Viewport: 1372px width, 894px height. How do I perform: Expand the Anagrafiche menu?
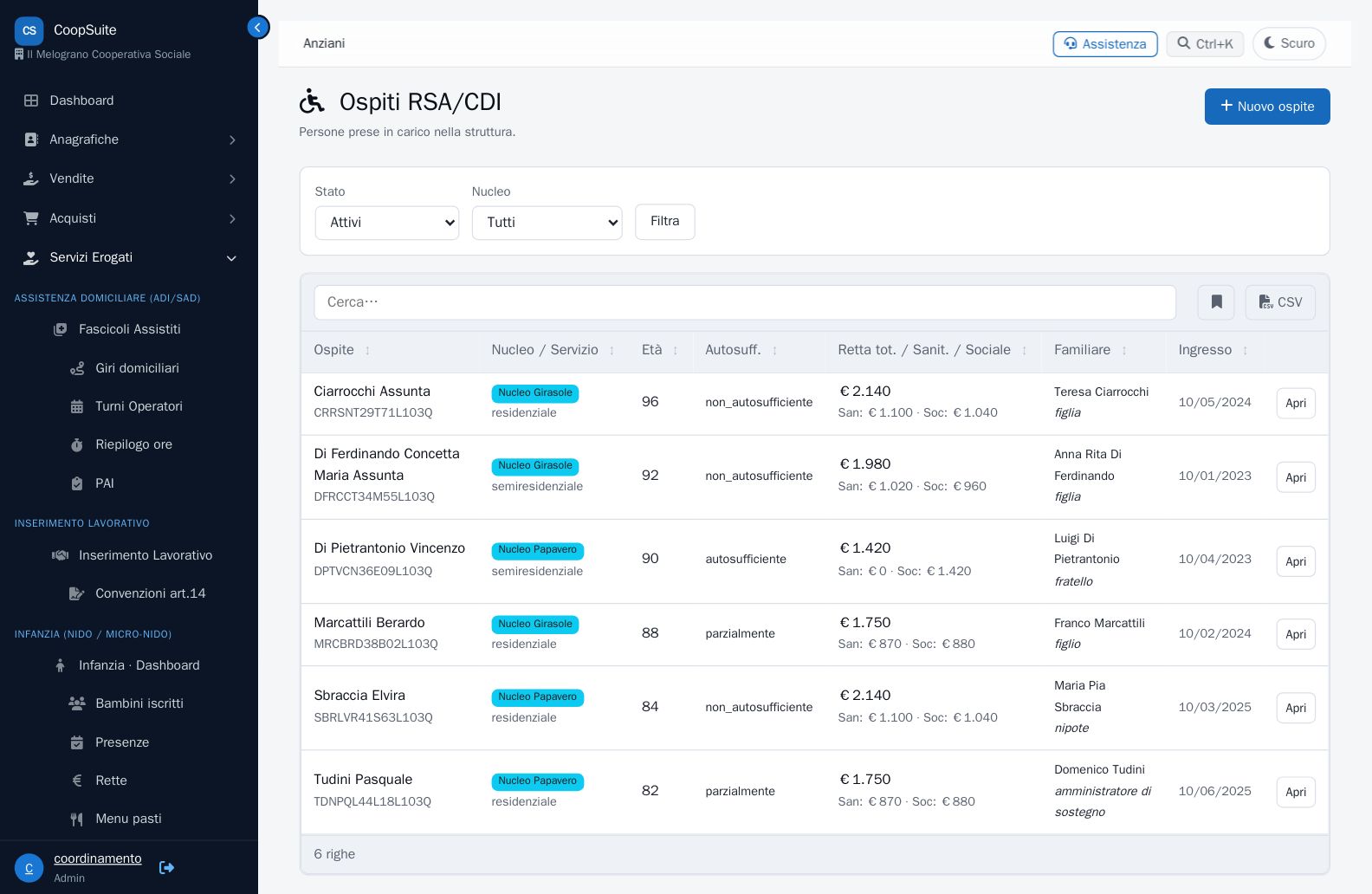pyautogui.click(x=129, y=139)
